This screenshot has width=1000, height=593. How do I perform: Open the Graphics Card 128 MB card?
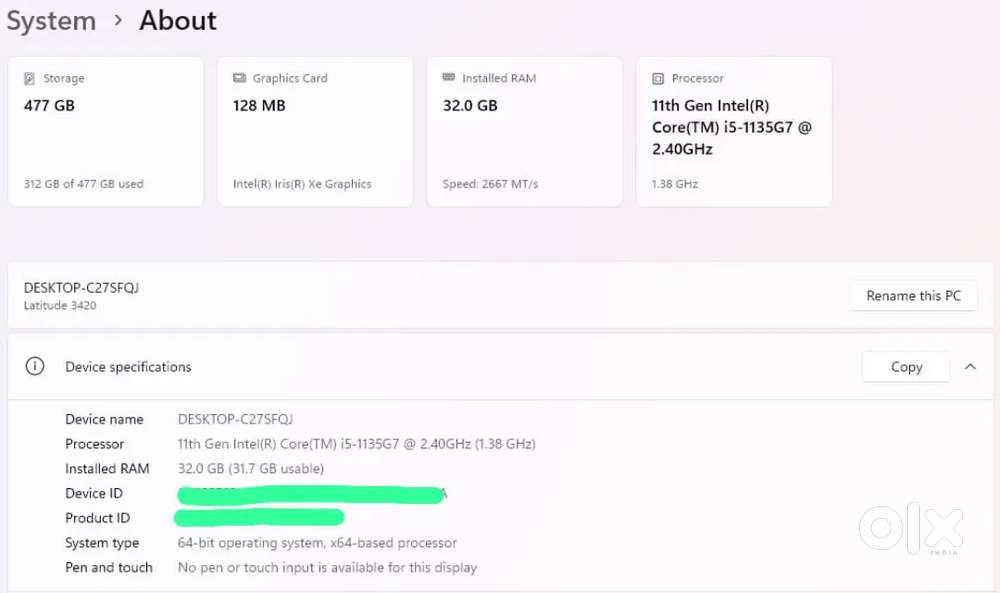point(315,132)
